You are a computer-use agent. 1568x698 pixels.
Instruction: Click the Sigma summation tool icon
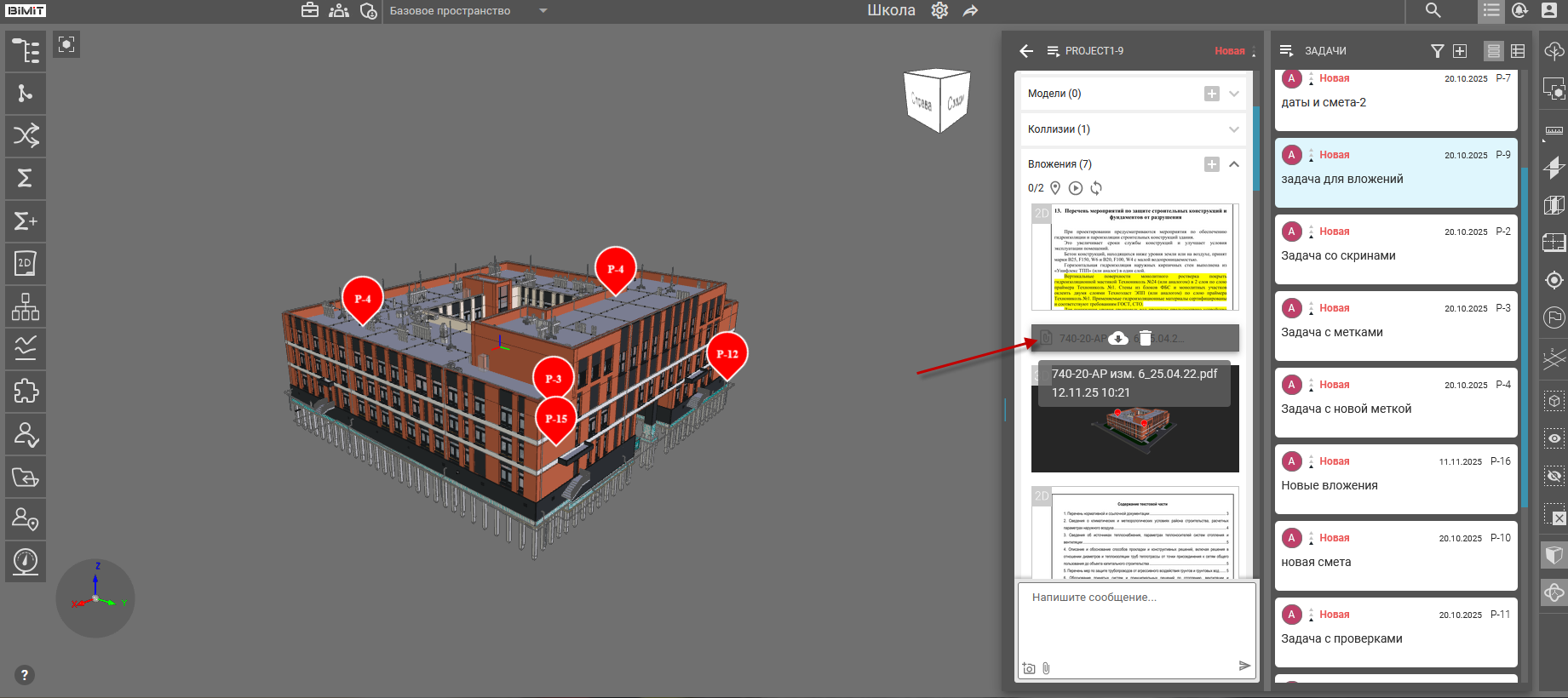click(25, 178)
